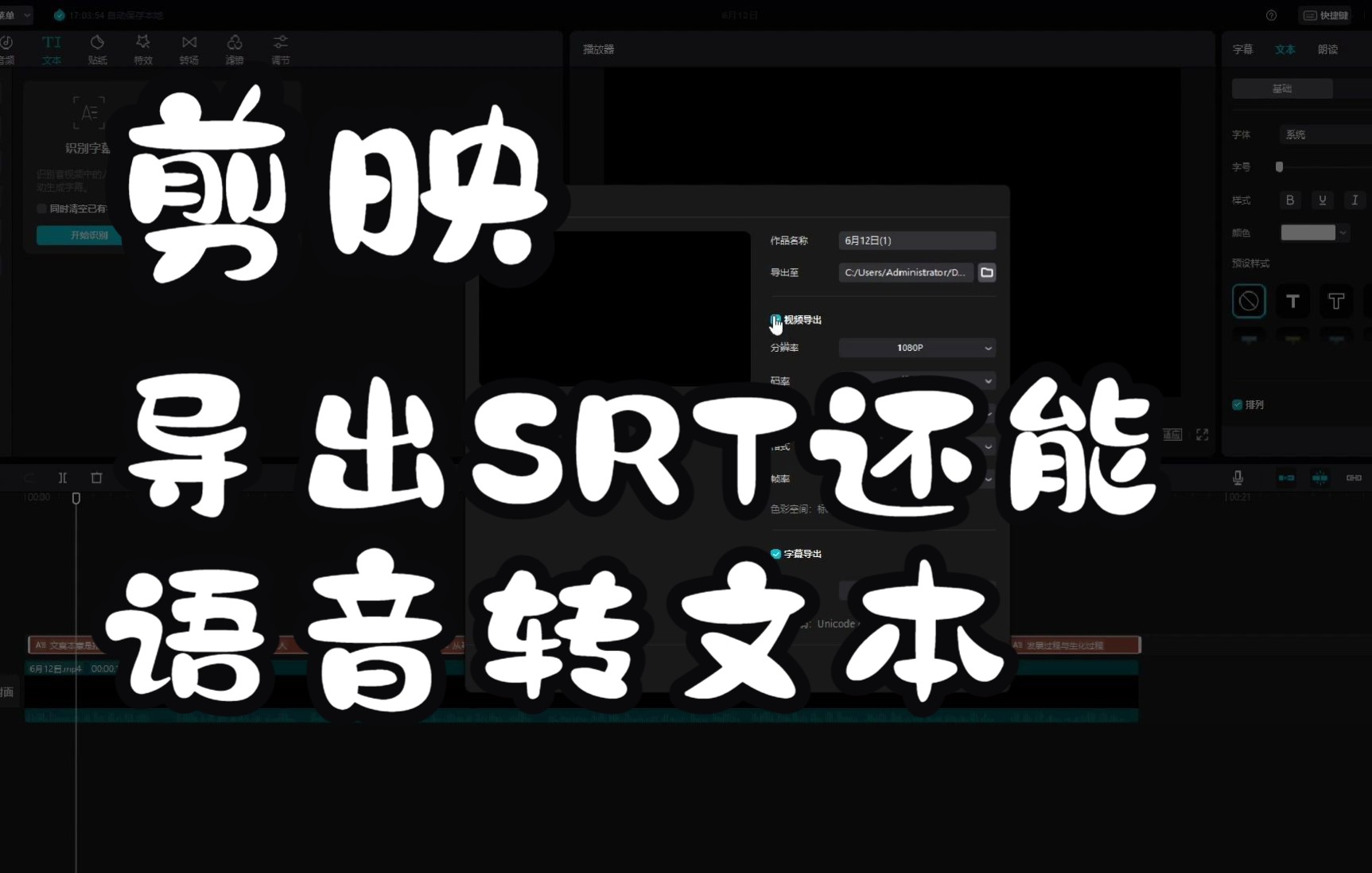Image resolution: width=1372 pixels, height=873 pixels.
Task: Apply underline style U
Action: 1323,200
